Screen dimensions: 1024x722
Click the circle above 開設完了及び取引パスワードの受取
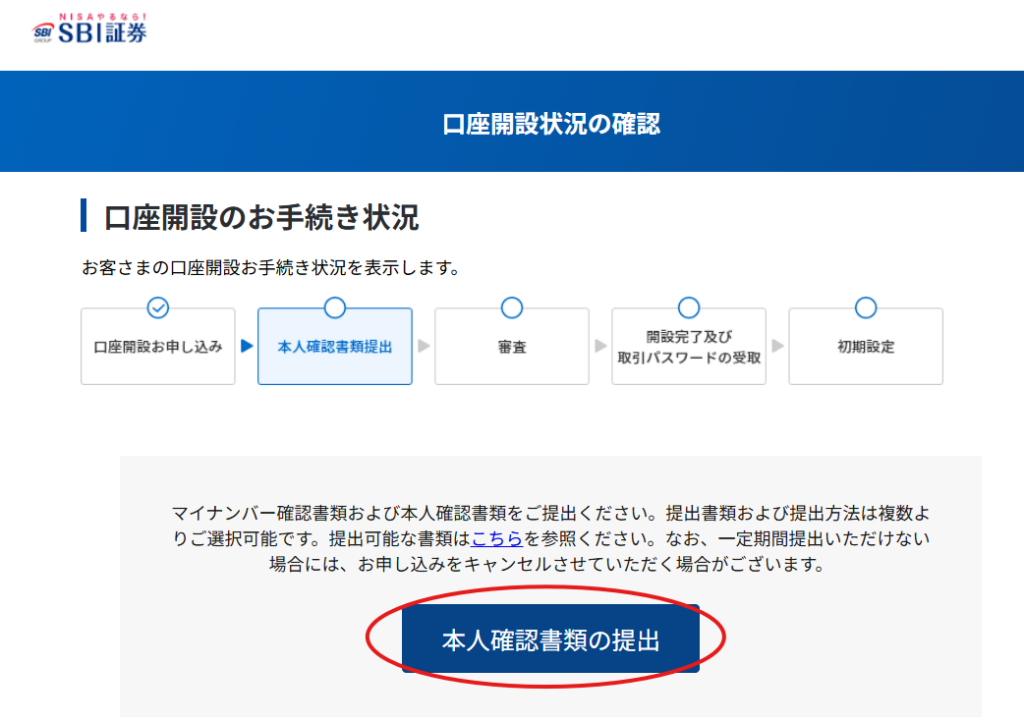pos(689,308)
